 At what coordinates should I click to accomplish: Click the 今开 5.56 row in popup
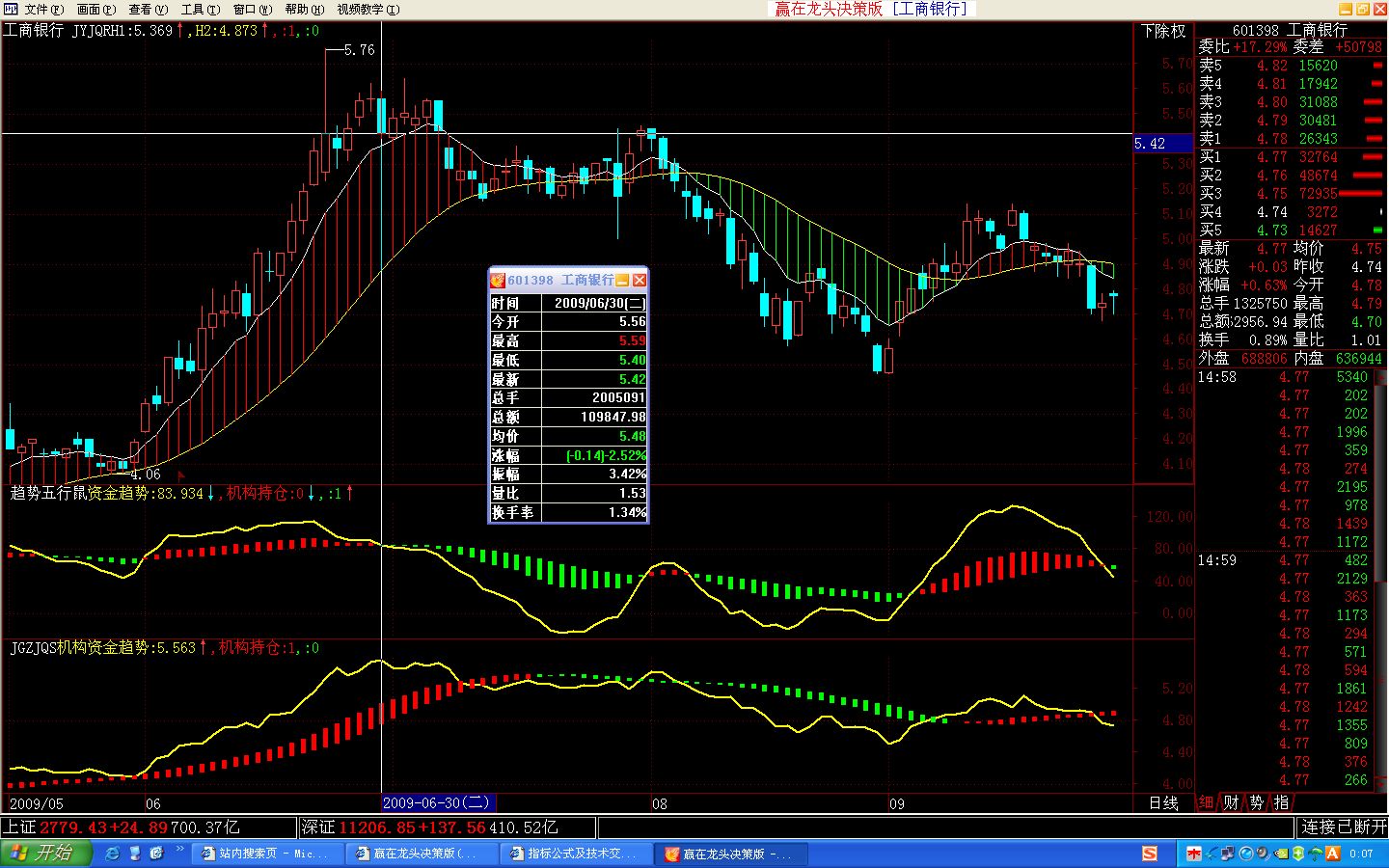pos(568,322)
